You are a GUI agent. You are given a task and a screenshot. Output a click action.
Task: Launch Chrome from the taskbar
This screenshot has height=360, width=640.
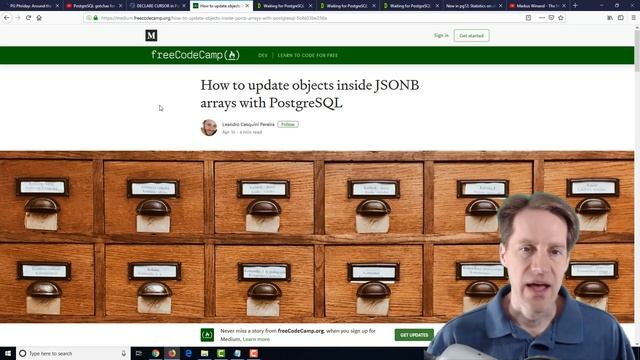[156, 353]
